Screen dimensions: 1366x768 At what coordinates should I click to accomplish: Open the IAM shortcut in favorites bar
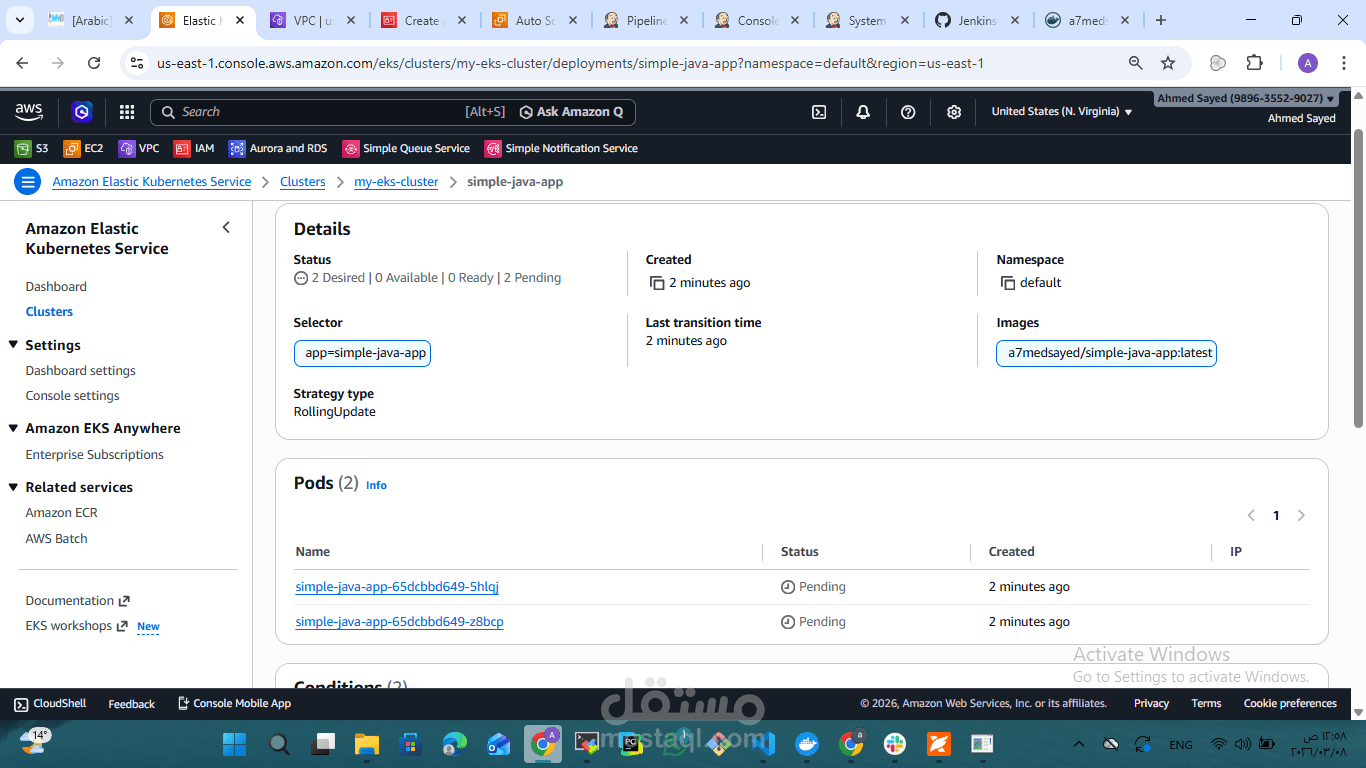(194, 148)
